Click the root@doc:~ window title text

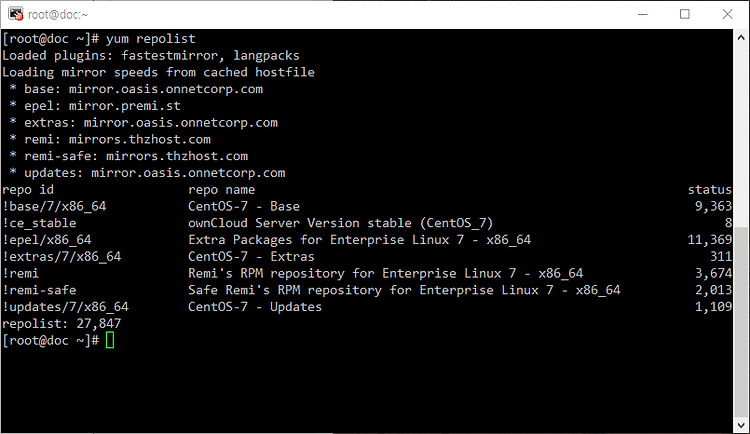pyautogui.click(x=58, y=14)
